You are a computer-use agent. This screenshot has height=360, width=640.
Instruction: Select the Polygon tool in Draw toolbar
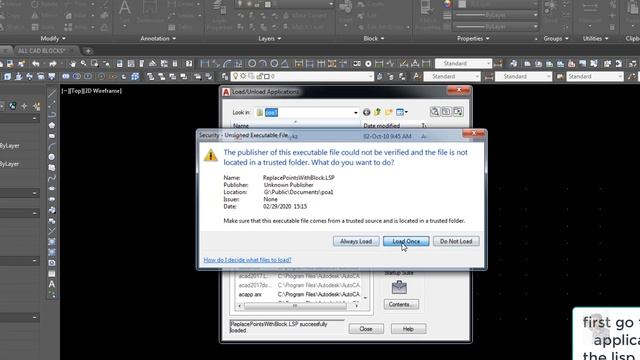[x=52, y=125]
